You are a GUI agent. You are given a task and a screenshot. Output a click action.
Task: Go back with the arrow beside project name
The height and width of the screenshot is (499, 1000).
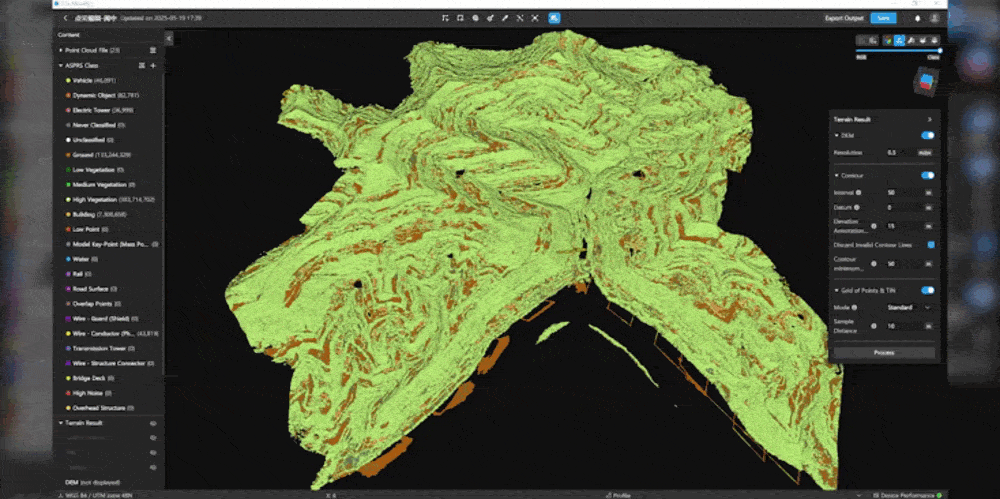[65, 18]
